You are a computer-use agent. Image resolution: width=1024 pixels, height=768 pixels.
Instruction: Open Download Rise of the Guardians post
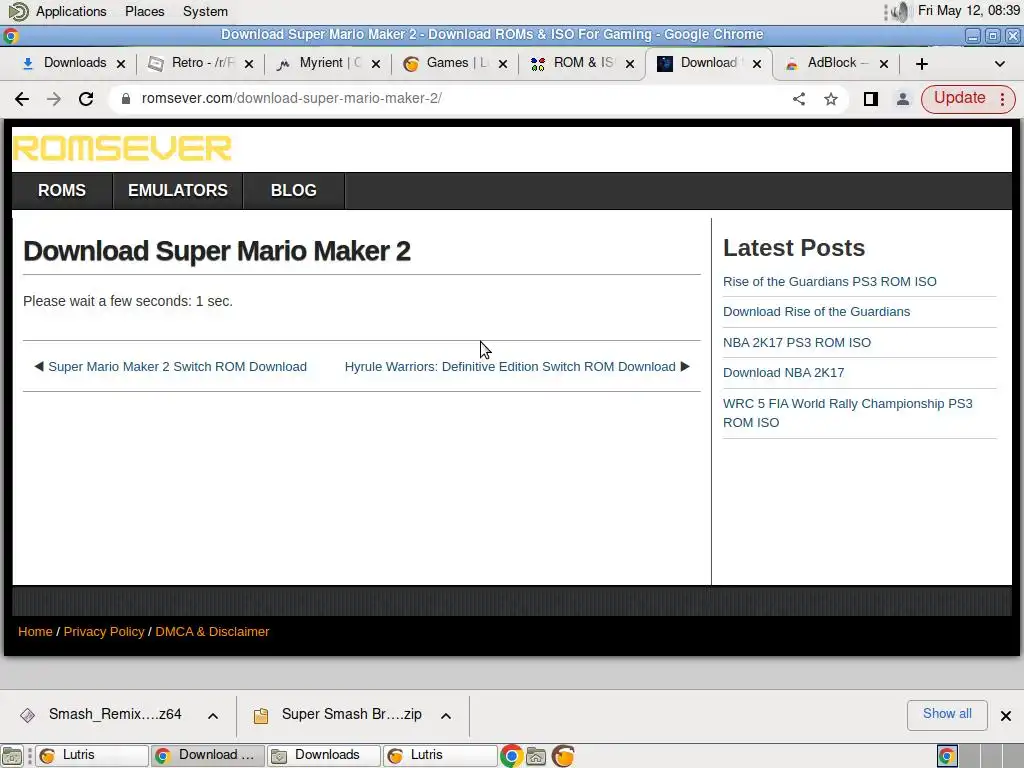coord(816,312)
